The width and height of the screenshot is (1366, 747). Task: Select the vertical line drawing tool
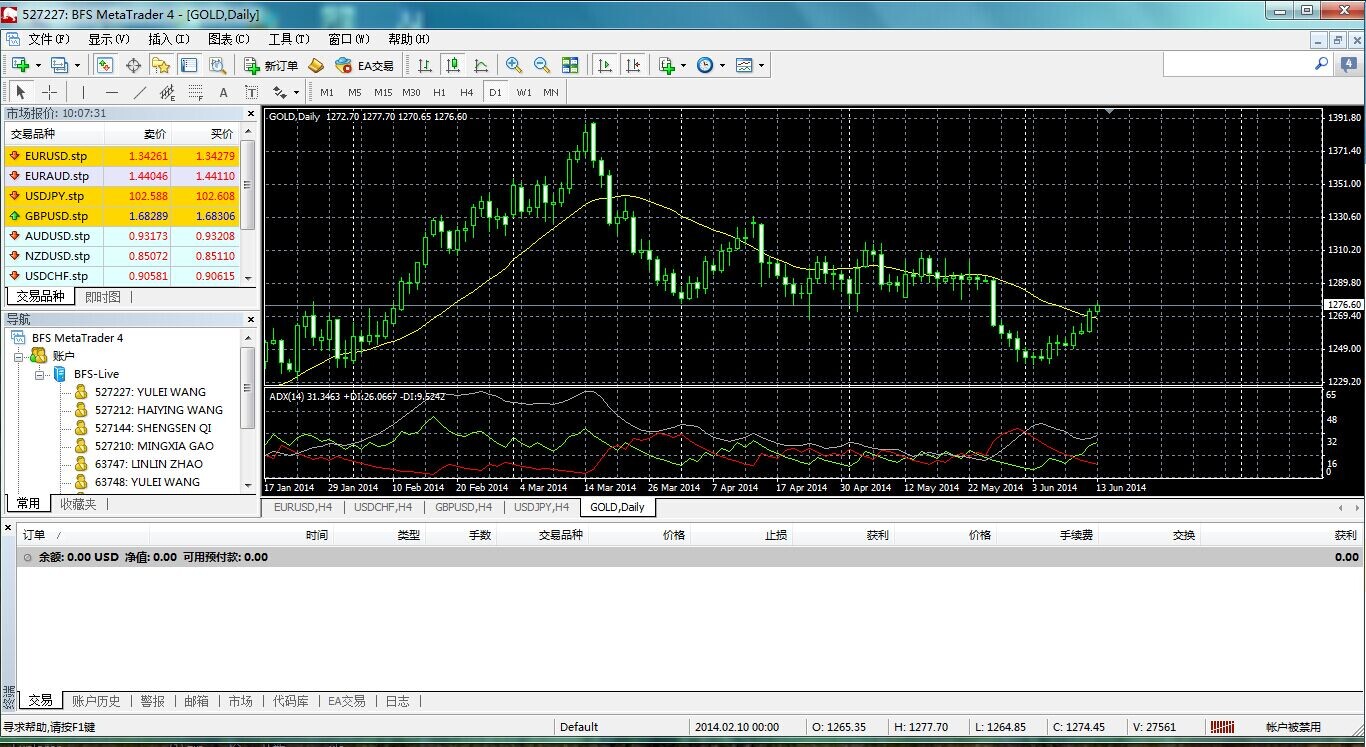83,92
